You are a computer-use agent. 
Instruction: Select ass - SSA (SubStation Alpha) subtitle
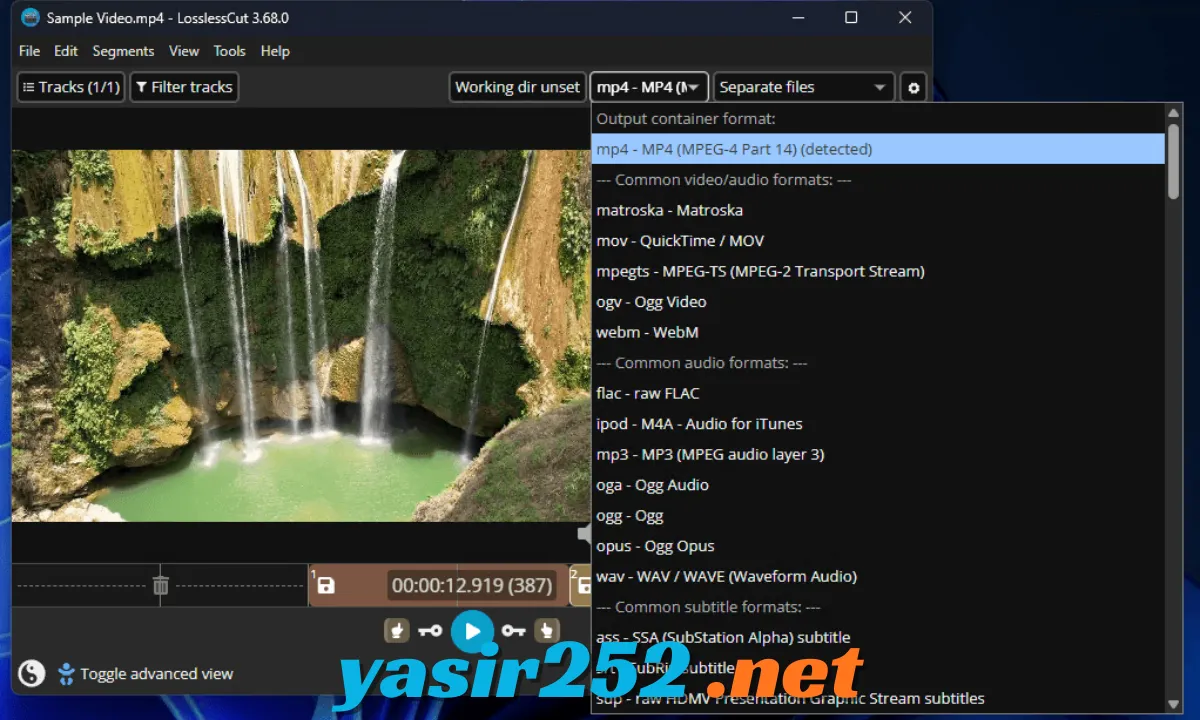pyautogui.click(x=878, y=637)
